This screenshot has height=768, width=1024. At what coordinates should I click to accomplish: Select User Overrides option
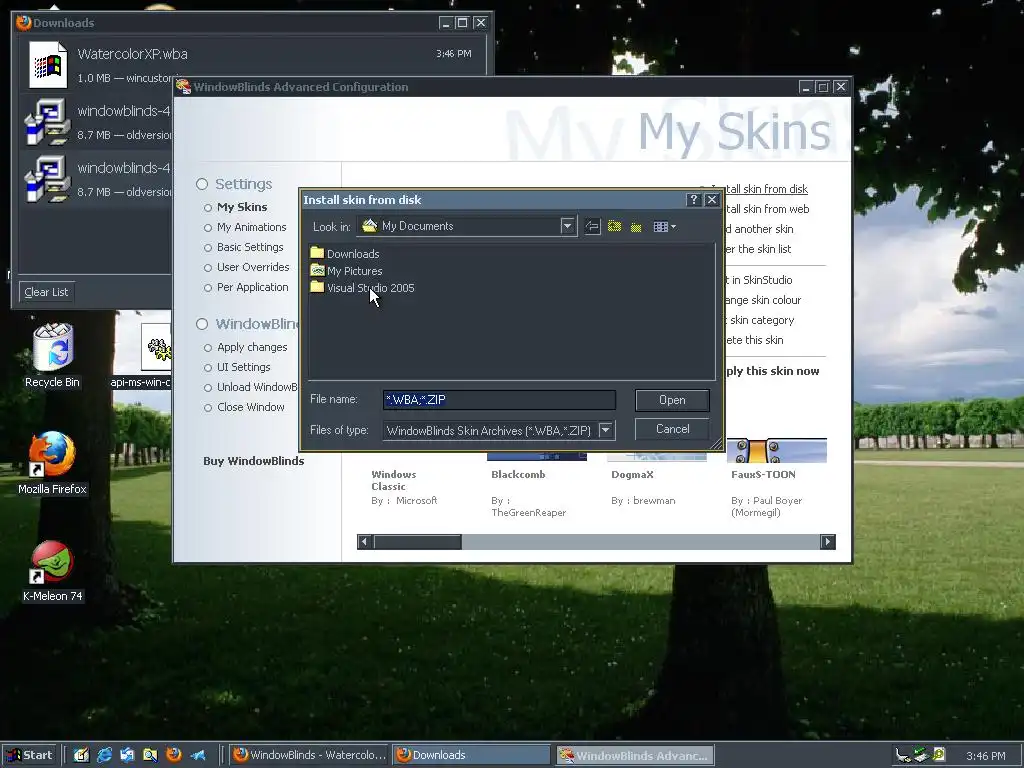246,267
